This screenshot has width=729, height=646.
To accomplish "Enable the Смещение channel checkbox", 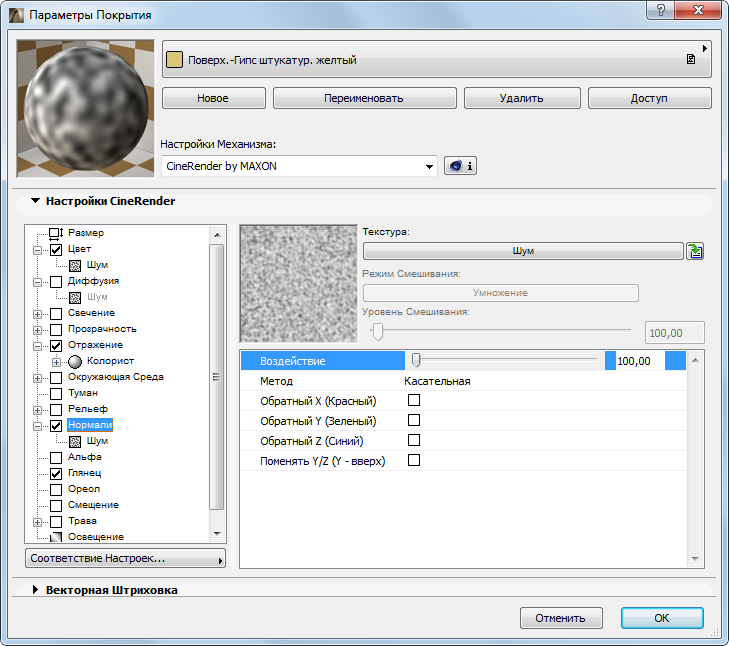I will click(x=56, y=506).
